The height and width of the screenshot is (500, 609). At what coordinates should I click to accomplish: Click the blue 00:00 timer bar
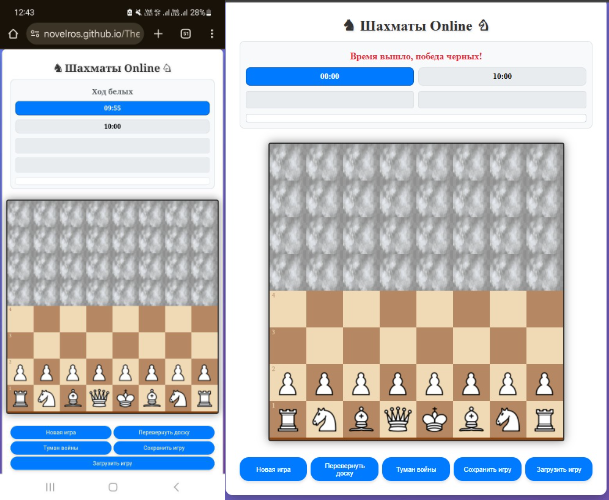(x=330, y=76)
